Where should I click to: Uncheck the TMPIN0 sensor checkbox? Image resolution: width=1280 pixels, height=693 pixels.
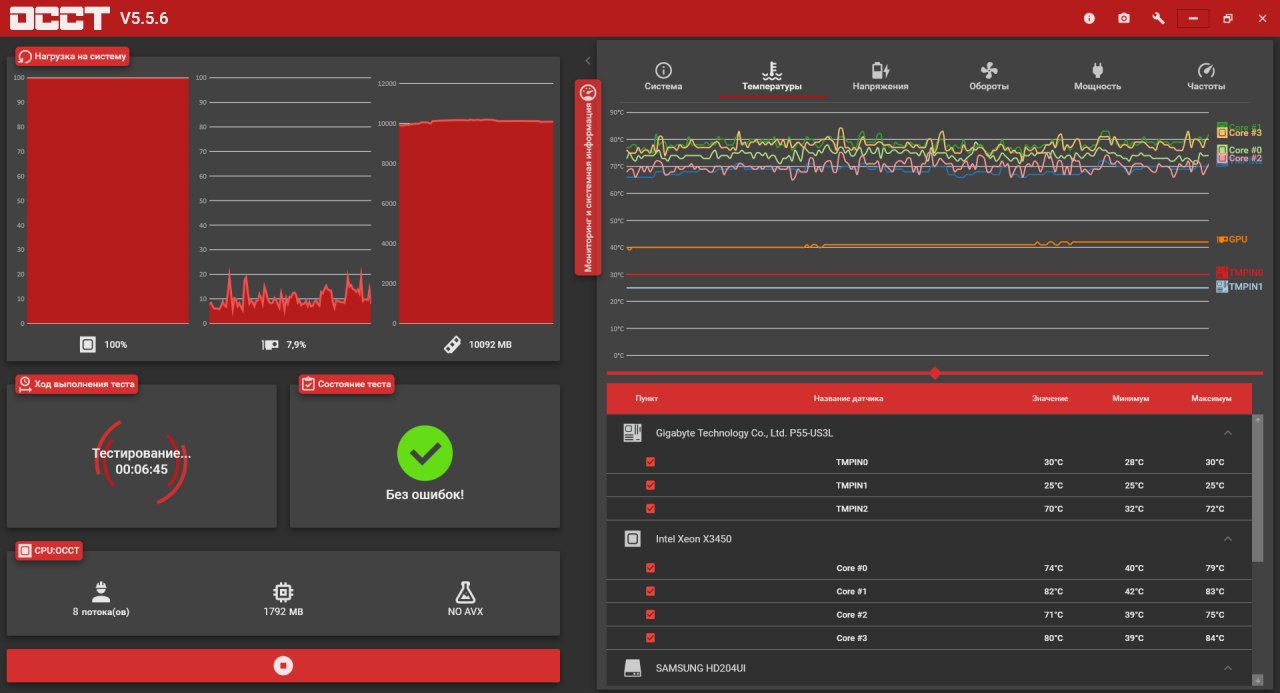(x=650, y=462)
